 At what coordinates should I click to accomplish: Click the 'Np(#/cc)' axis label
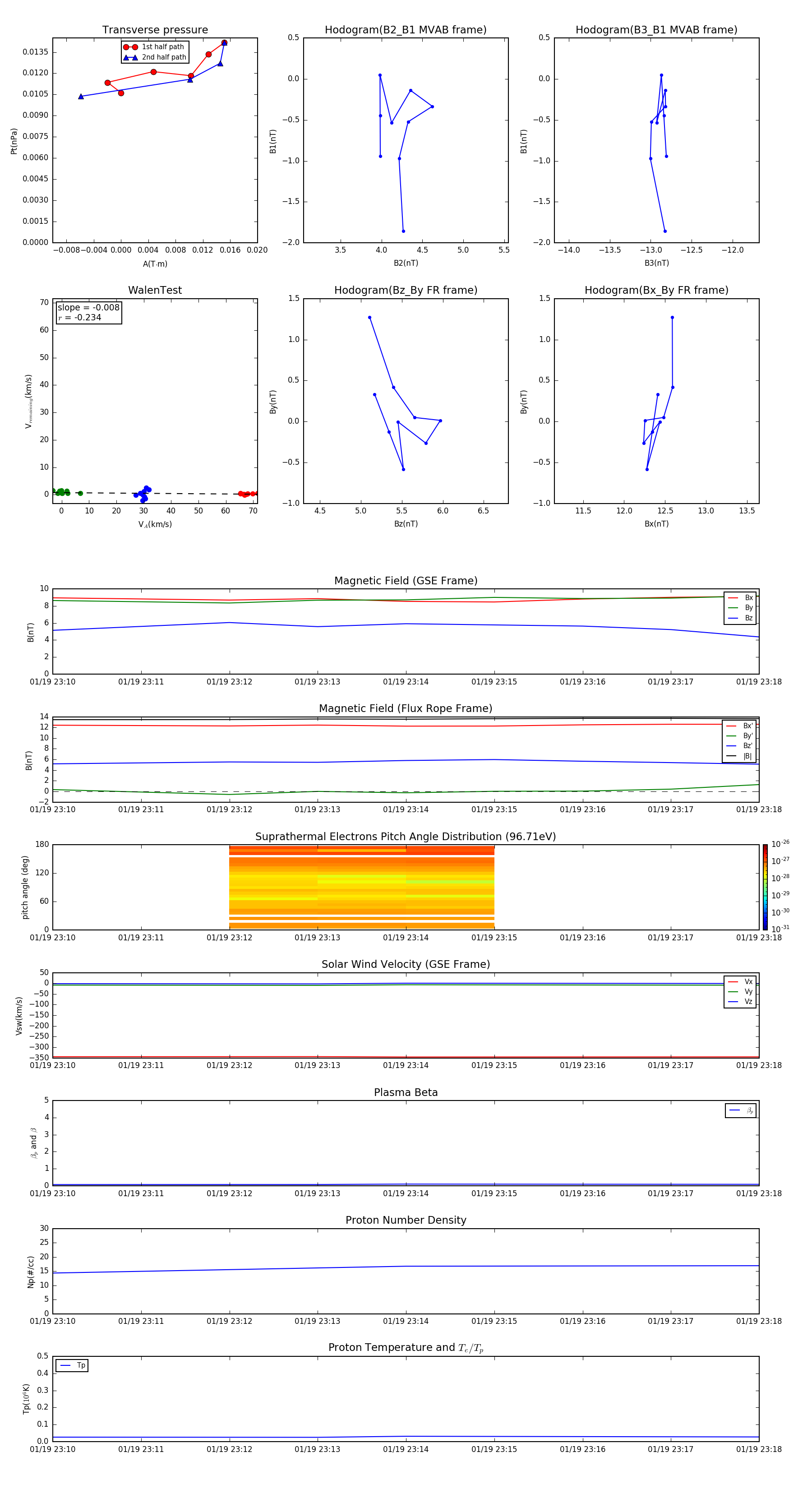coord(31,1272)
